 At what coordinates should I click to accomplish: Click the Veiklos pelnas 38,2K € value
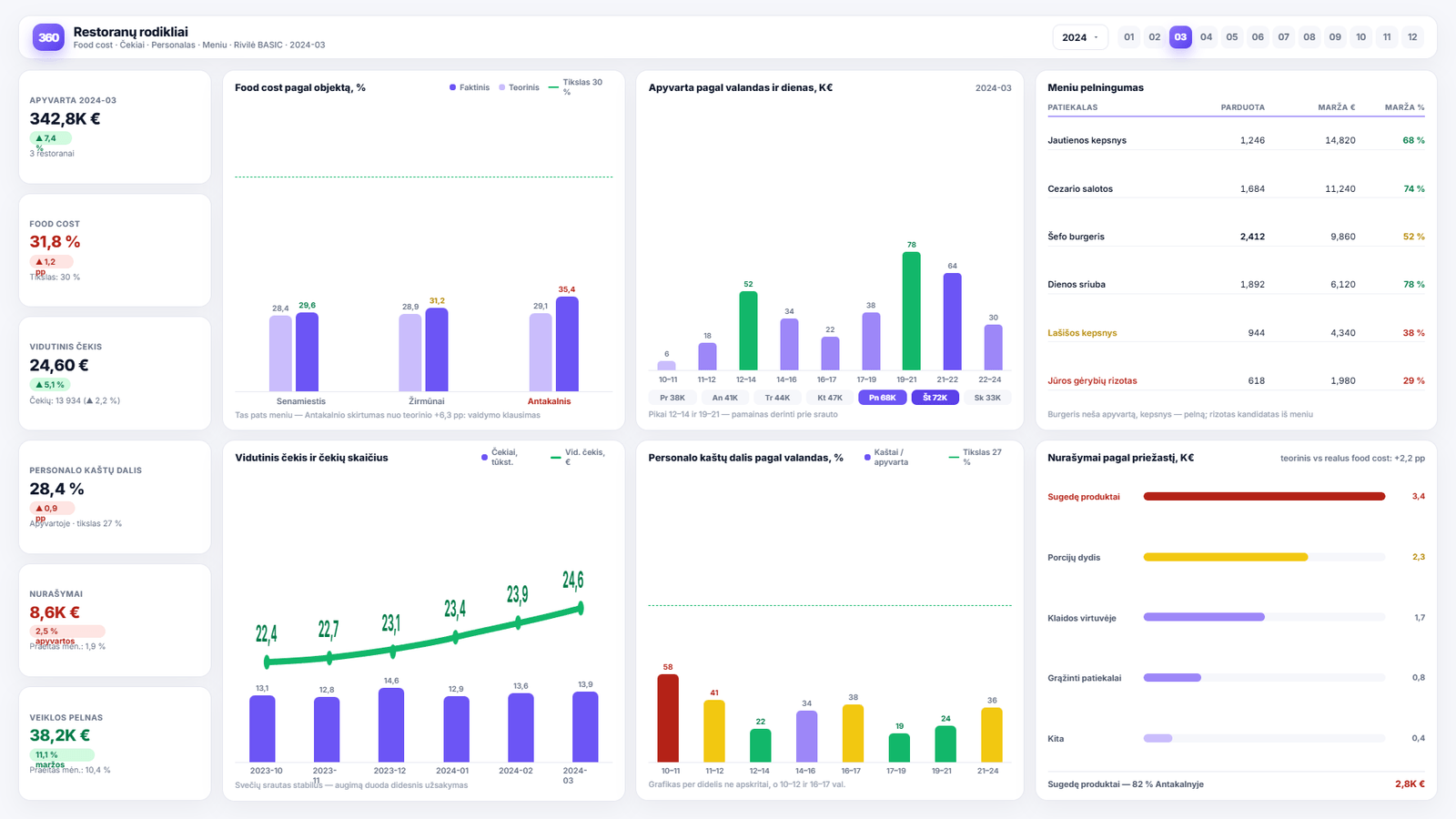pos(60,735)
